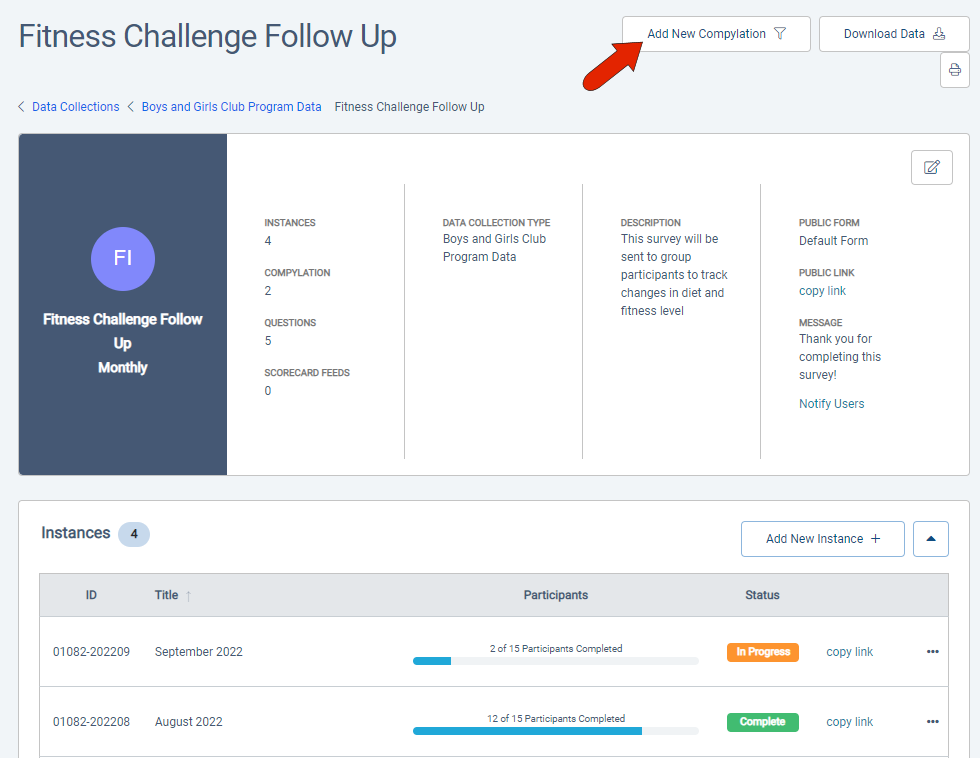
Task: Click the FI avatar circle
Action: [x=122, y=259]
